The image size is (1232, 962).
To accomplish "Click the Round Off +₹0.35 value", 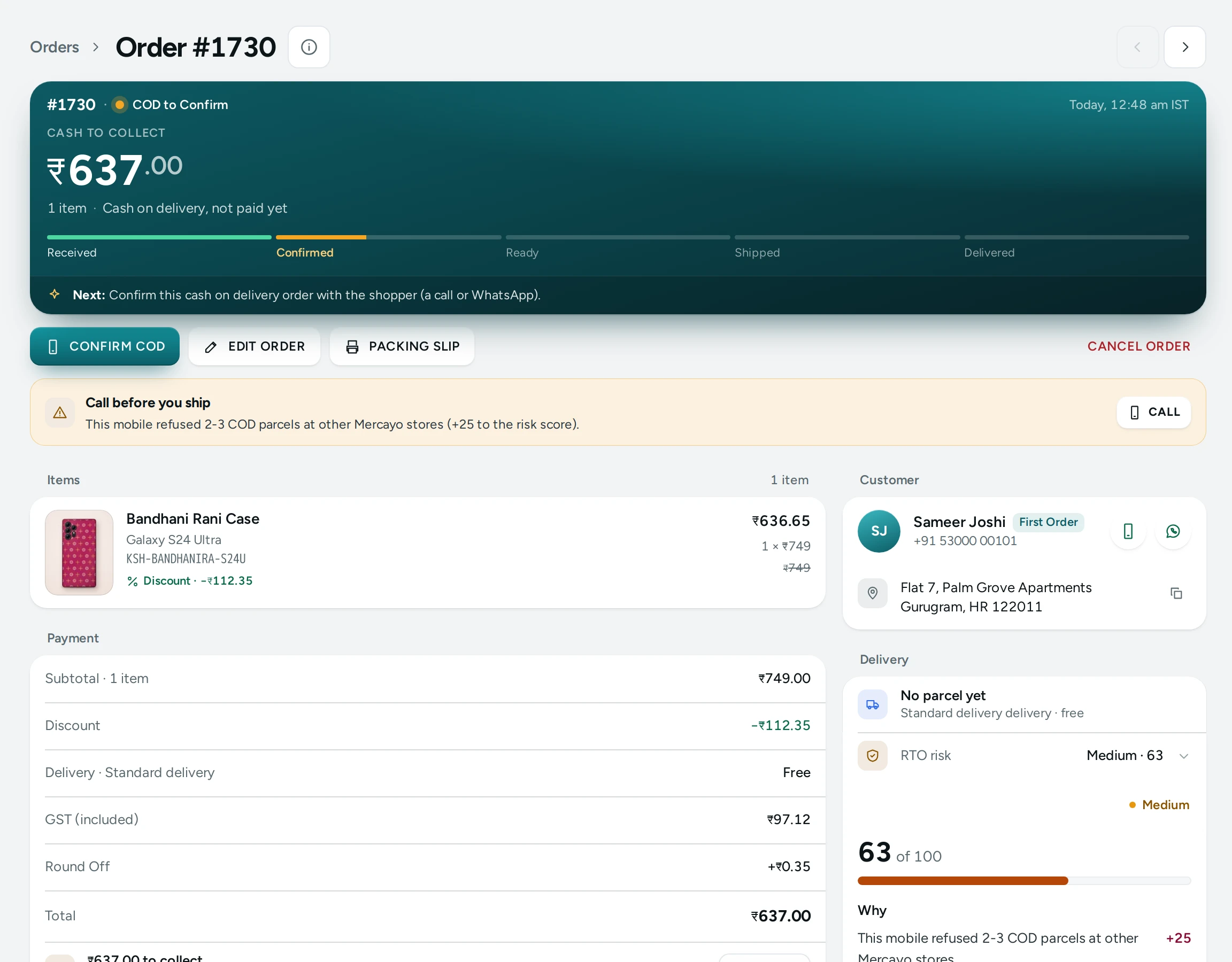I will (x=789, y=867).
